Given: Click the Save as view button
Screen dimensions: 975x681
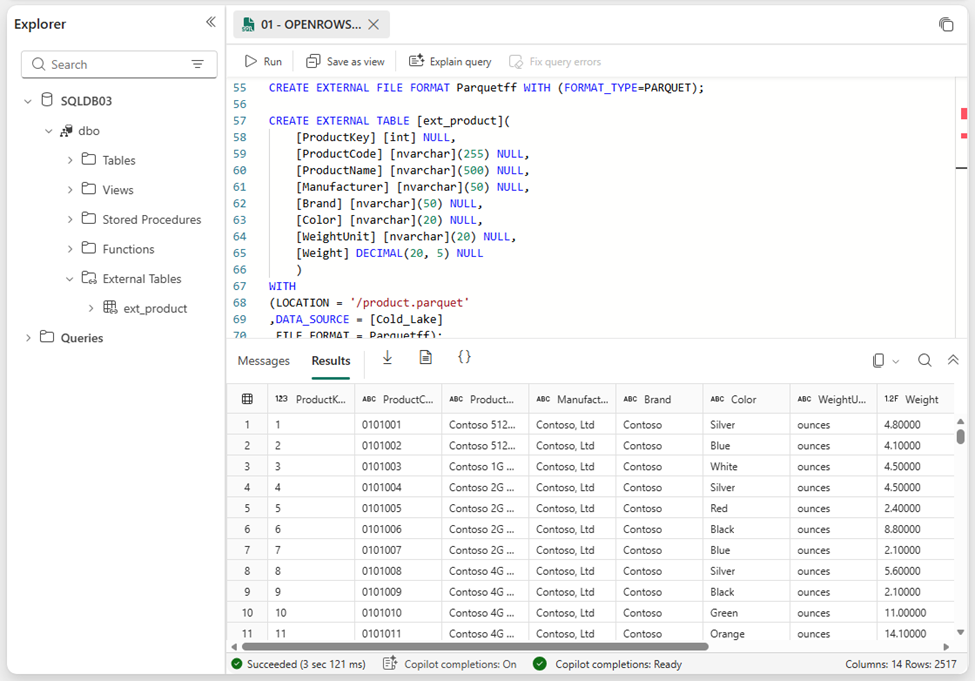Looking at the screenshot, I should click(344, 61).
